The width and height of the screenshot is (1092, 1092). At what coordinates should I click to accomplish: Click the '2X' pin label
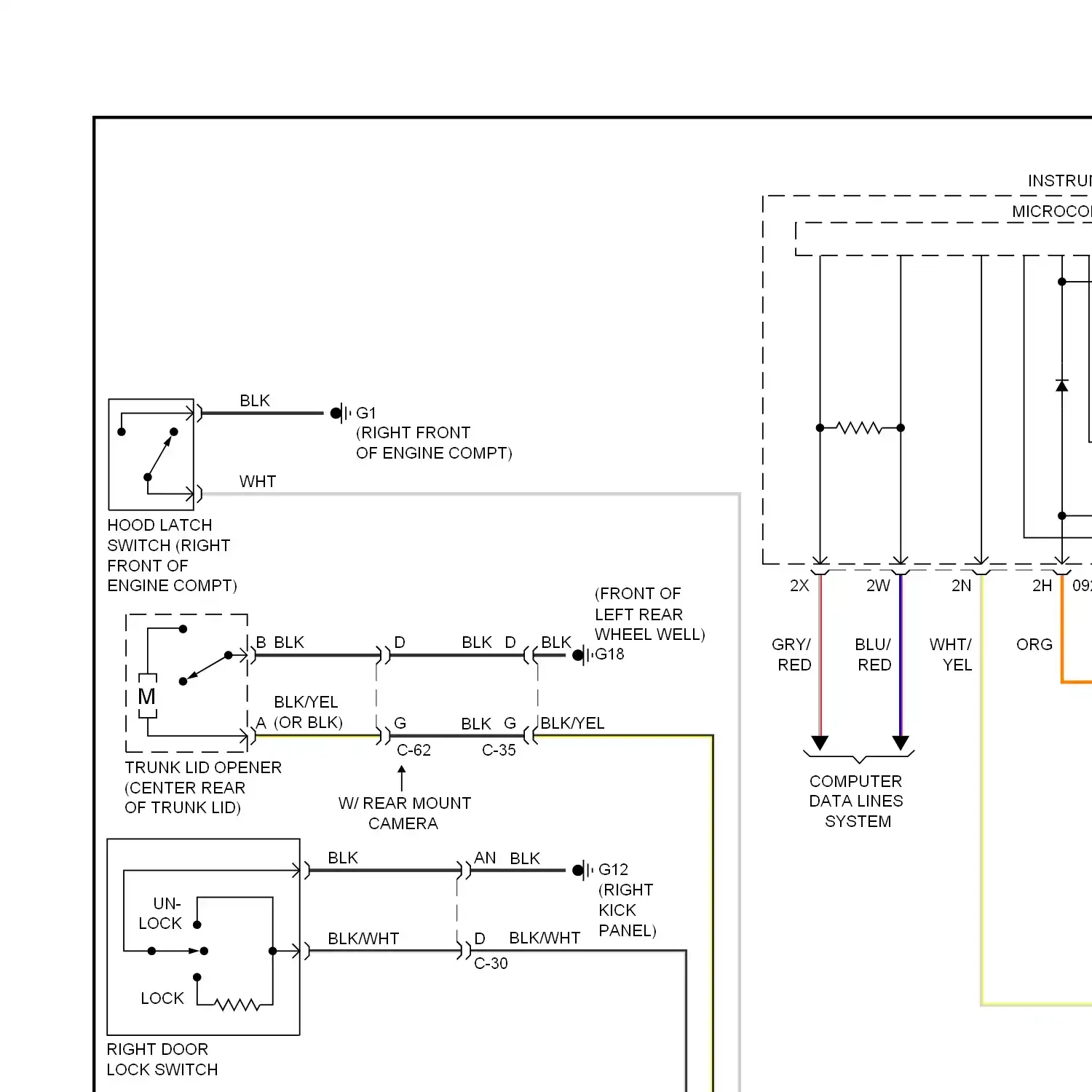pyautogui.click(x=799, y=585)
